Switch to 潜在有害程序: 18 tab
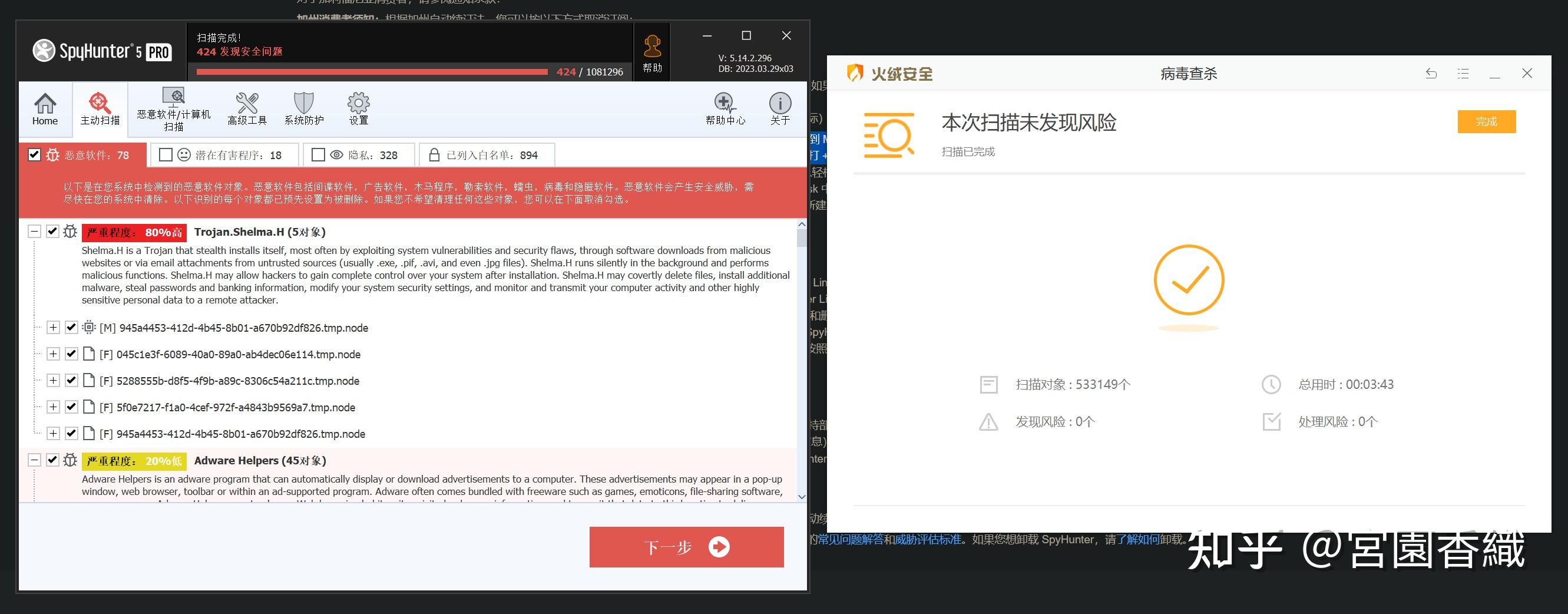This screenshot has width=1568, height=614. tap(224, 155)
